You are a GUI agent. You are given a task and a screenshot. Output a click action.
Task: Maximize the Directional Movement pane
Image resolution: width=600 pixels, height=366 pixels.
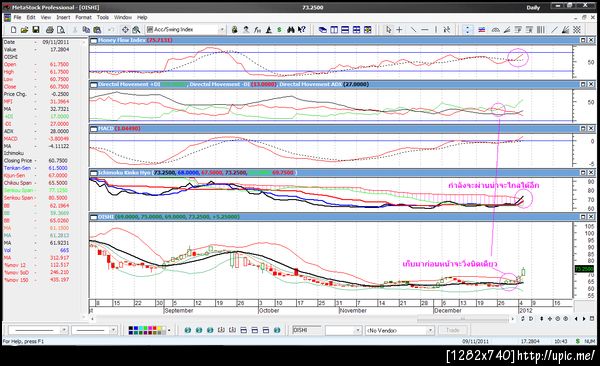tap(583, 84)
